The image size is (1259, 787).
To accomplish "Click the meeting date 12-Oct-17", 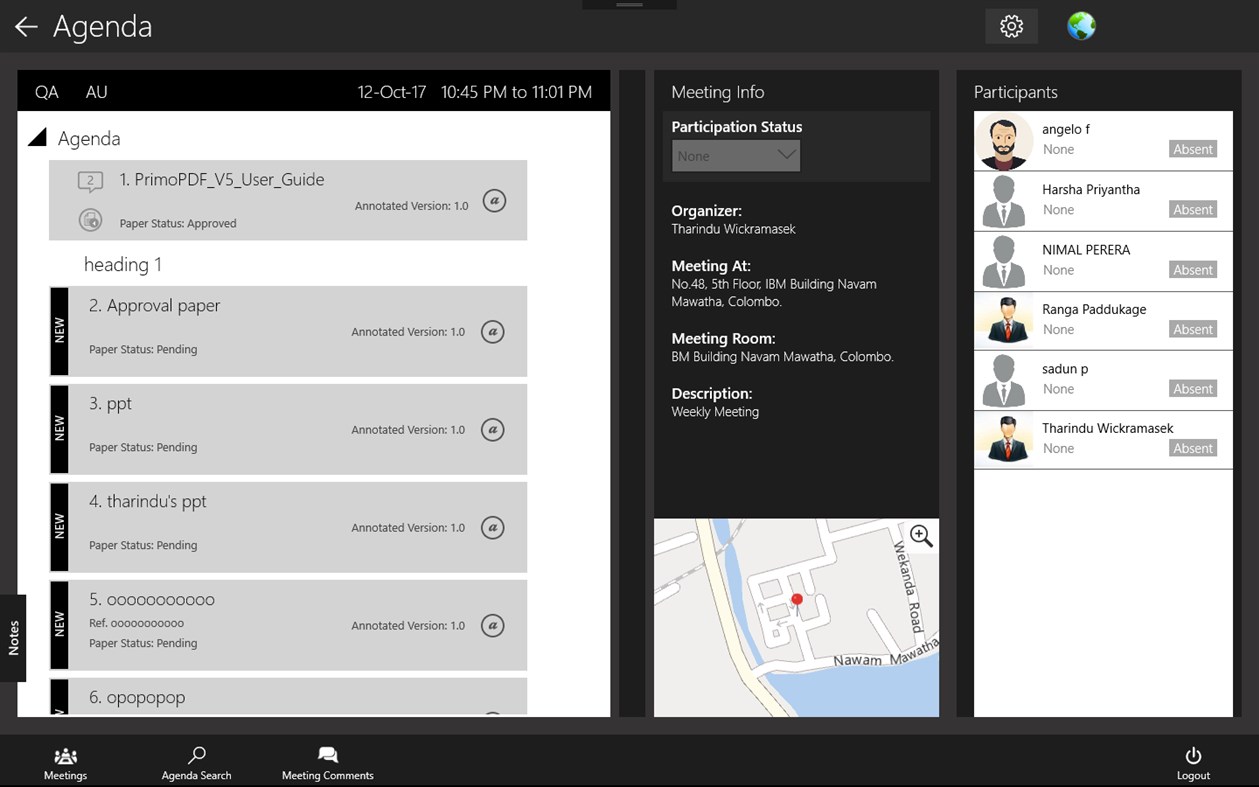I will tap(392, 92).
